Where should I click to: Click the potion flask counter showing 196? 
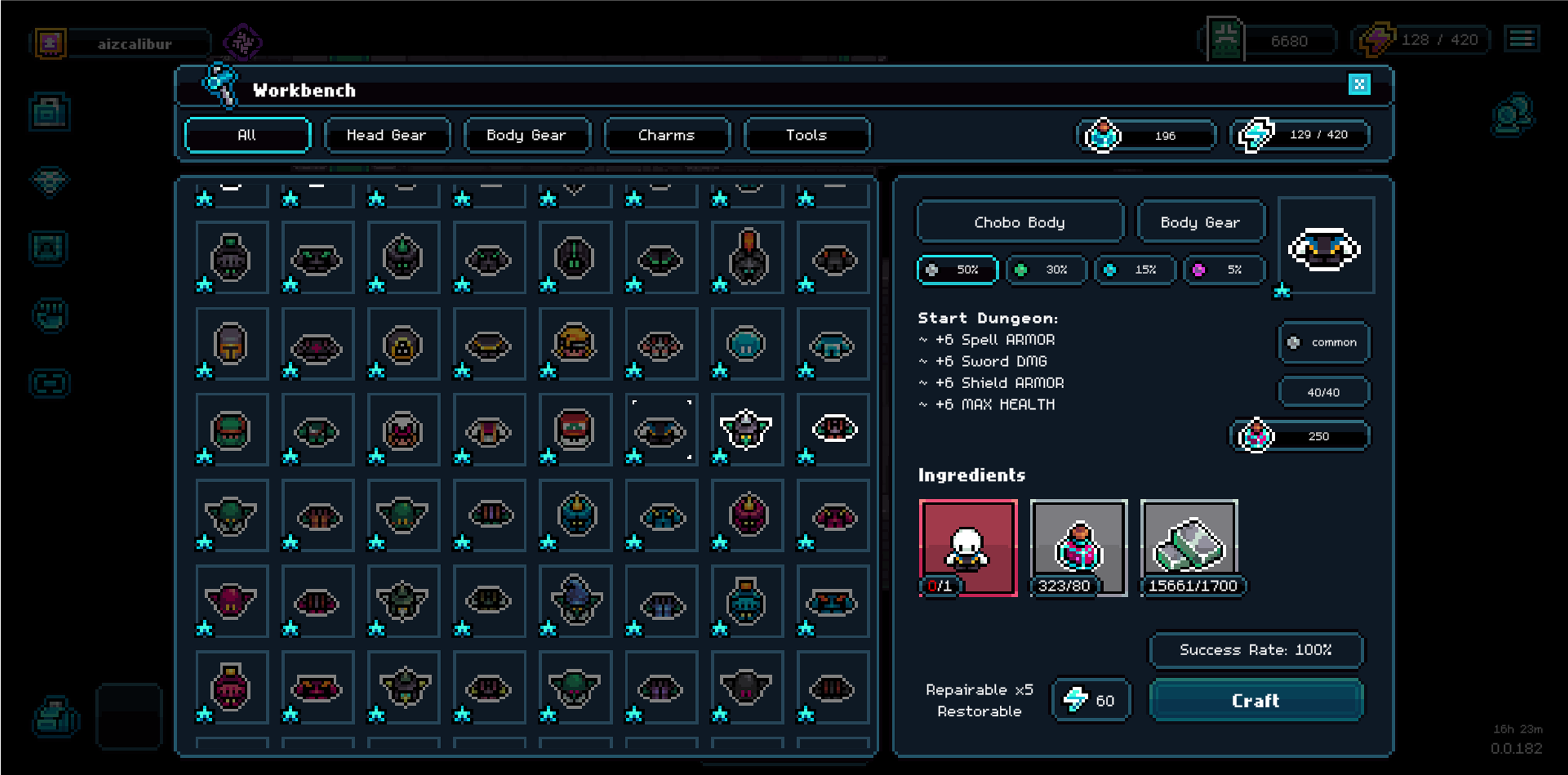tap(1145, 135)
